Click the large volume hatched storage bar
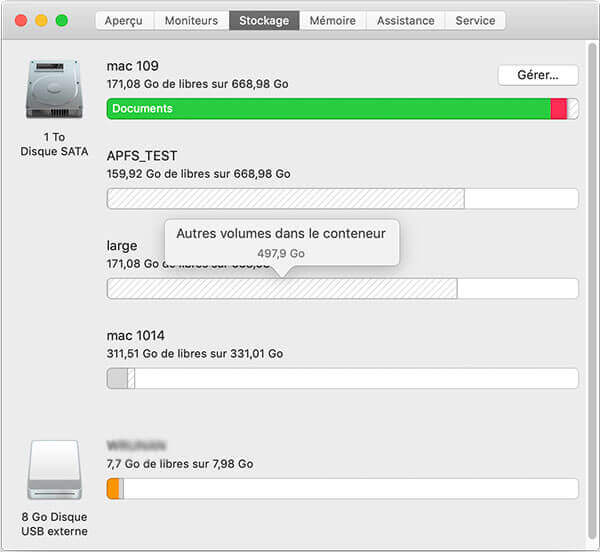The height and width of the screenshot is (552, 600). coord(282,288)
